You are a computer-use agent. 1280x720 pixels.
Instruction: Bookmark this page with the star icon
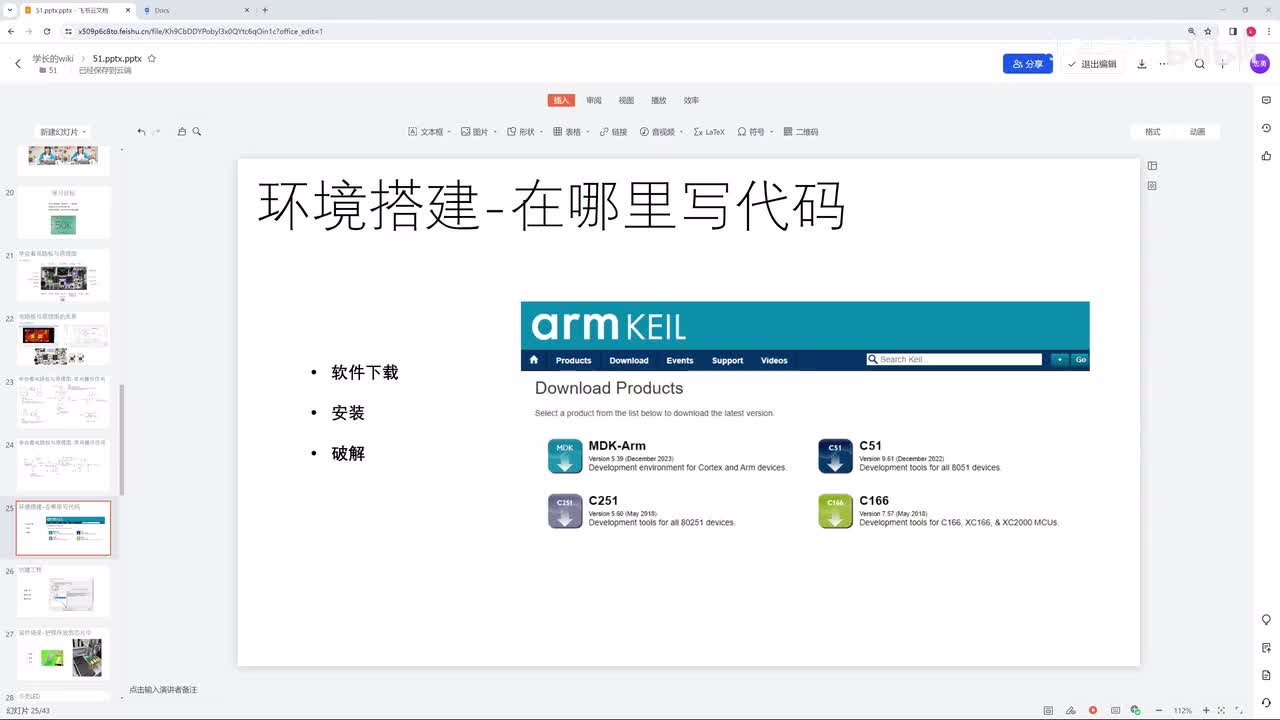click(1208, 31)
